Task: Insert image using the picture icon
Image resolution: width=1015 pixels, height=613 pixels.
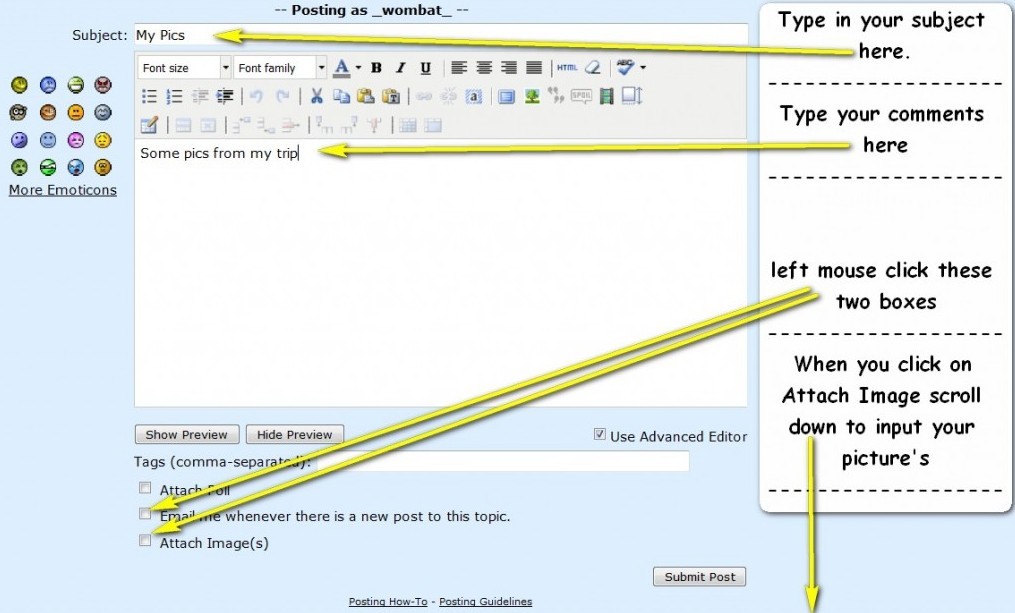Action: [532, 97]
